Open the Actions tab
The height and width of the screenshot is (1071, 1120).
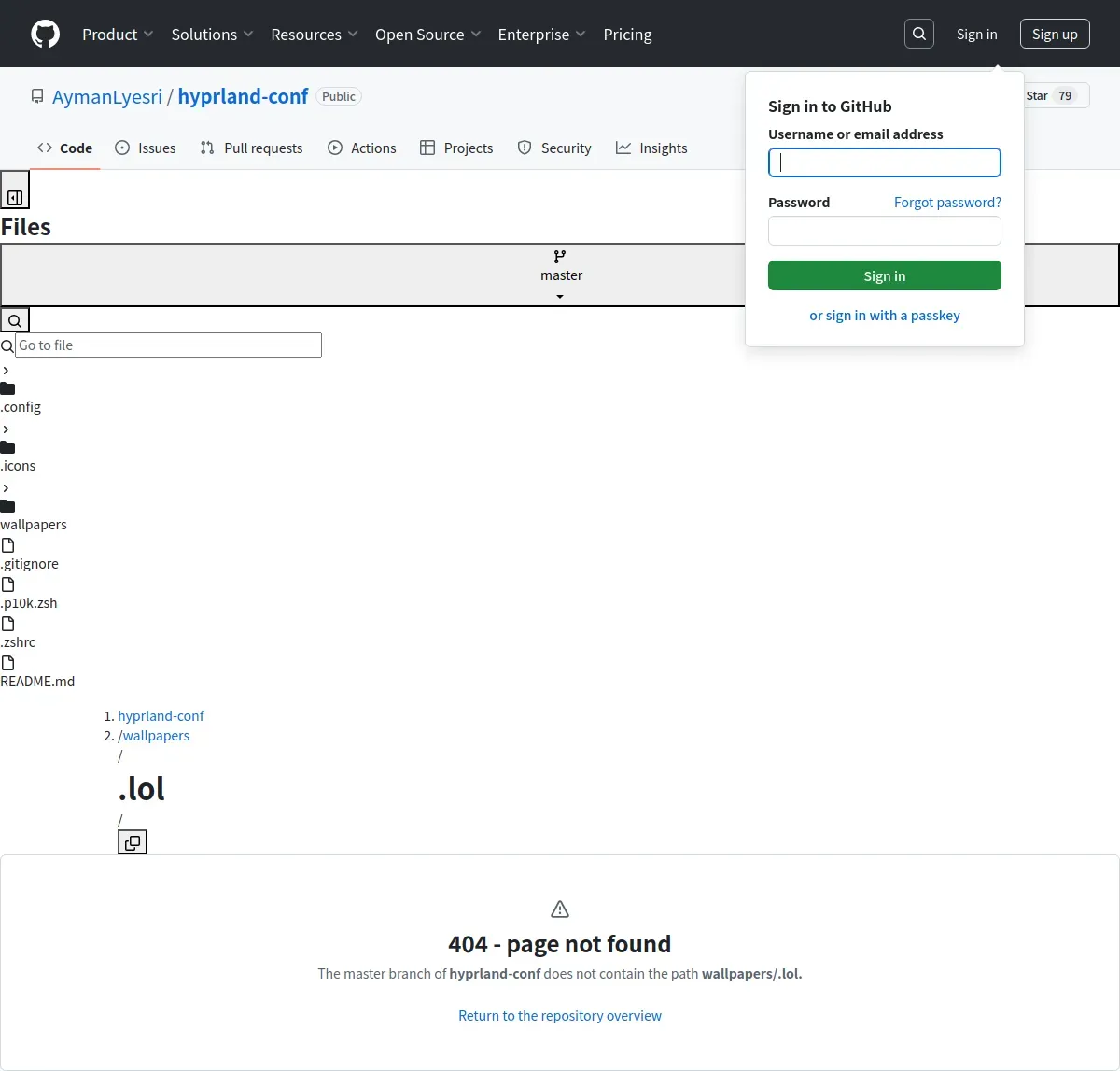point(362,148)
